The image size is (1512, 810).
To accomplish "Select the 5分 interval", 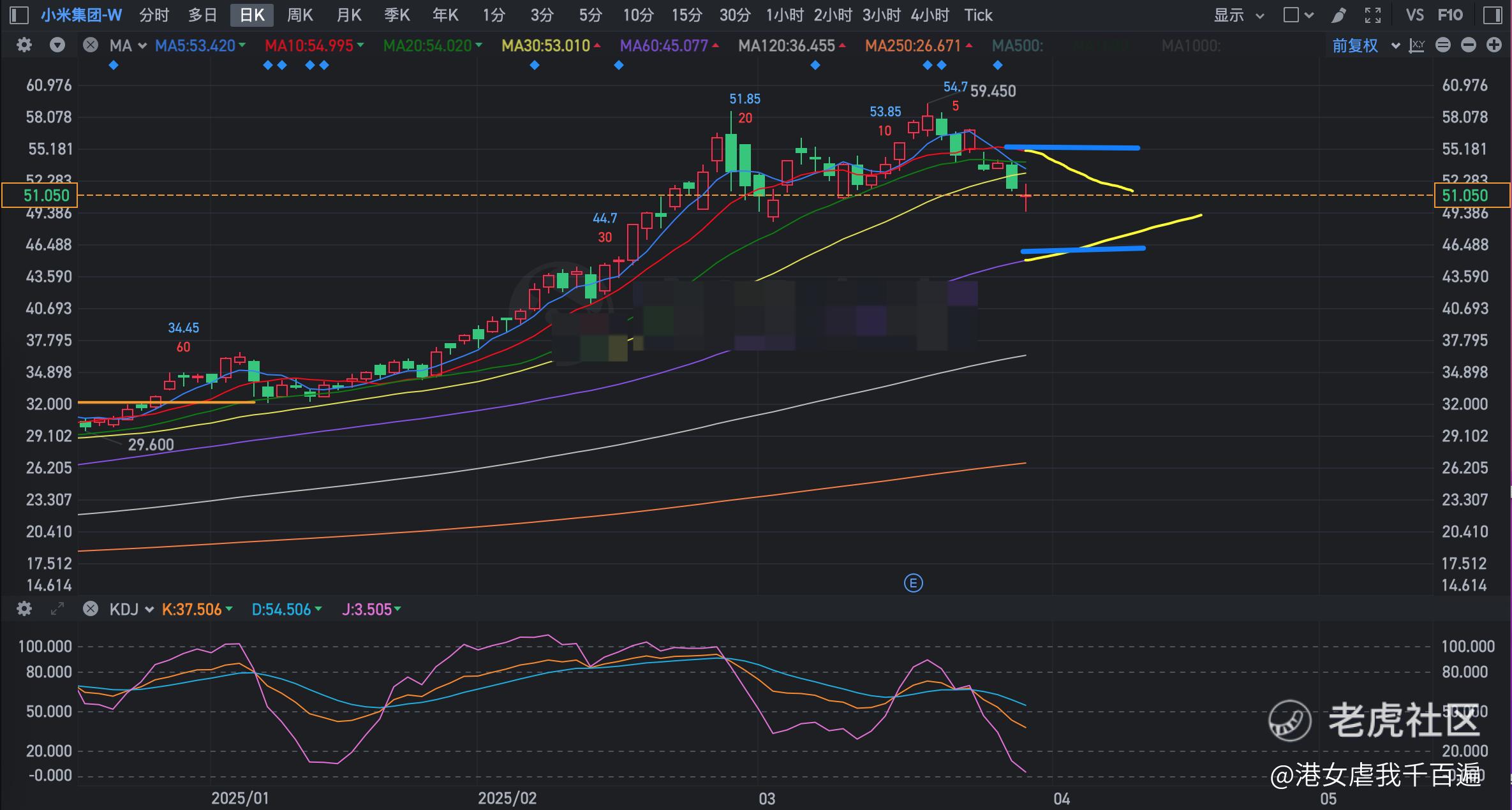I will [590, 15].
